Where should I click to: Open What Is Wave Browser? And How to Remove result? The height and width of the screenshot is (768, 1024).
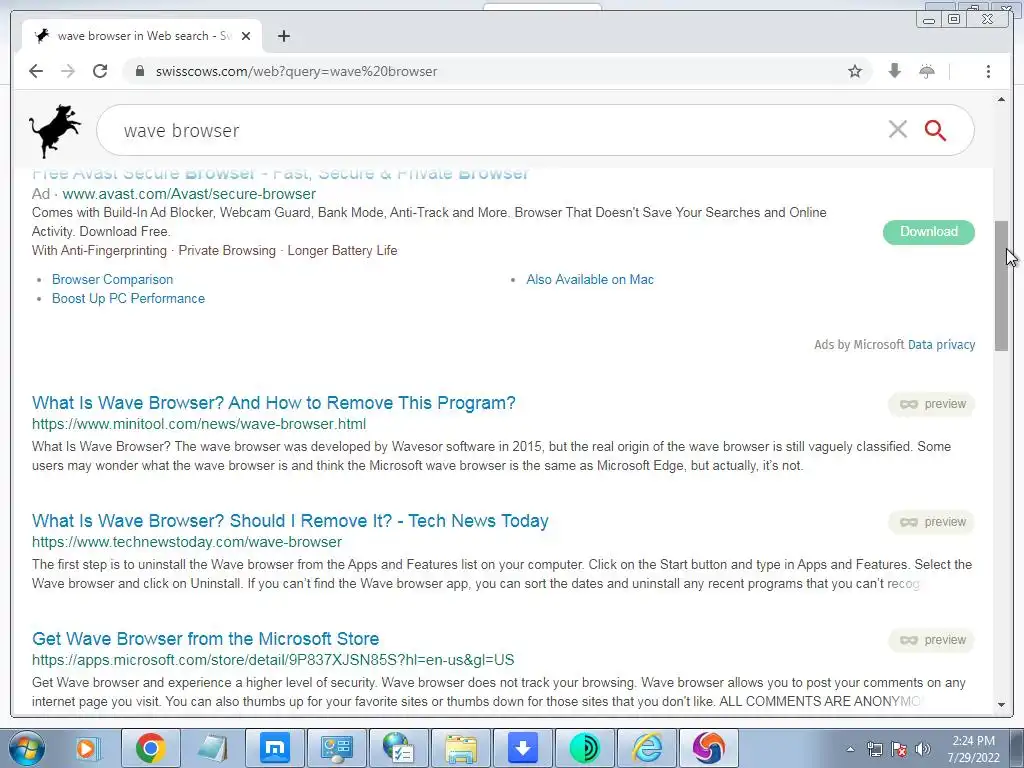pyautogui.click(x=274, y=403)
